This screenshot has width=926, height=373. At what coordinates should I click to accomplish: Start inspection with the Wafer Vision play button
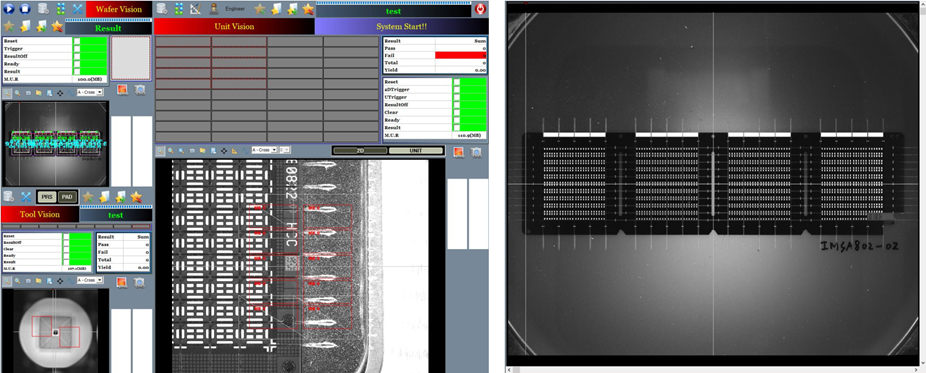(8, 9)
